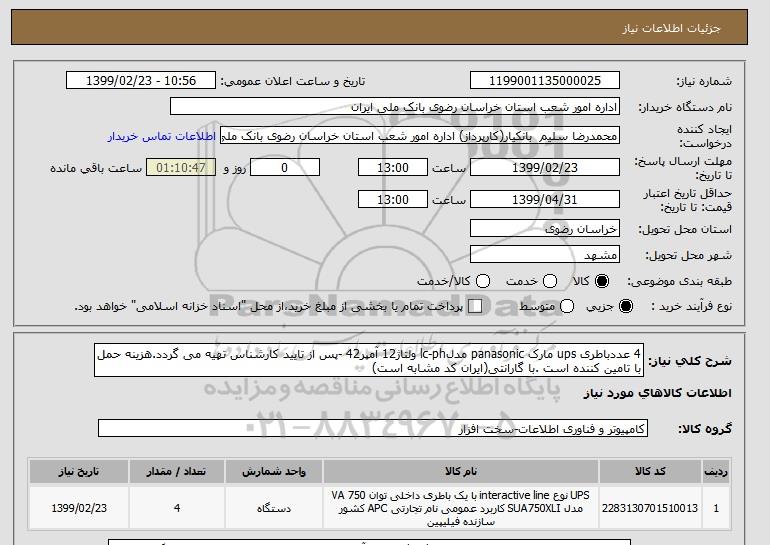Image resolution: width=770 pixels, height=545 pixels.
Task: Click the response deadline date 1399/02/23 field
Action: pyautogui.click(x=545, y=167)
